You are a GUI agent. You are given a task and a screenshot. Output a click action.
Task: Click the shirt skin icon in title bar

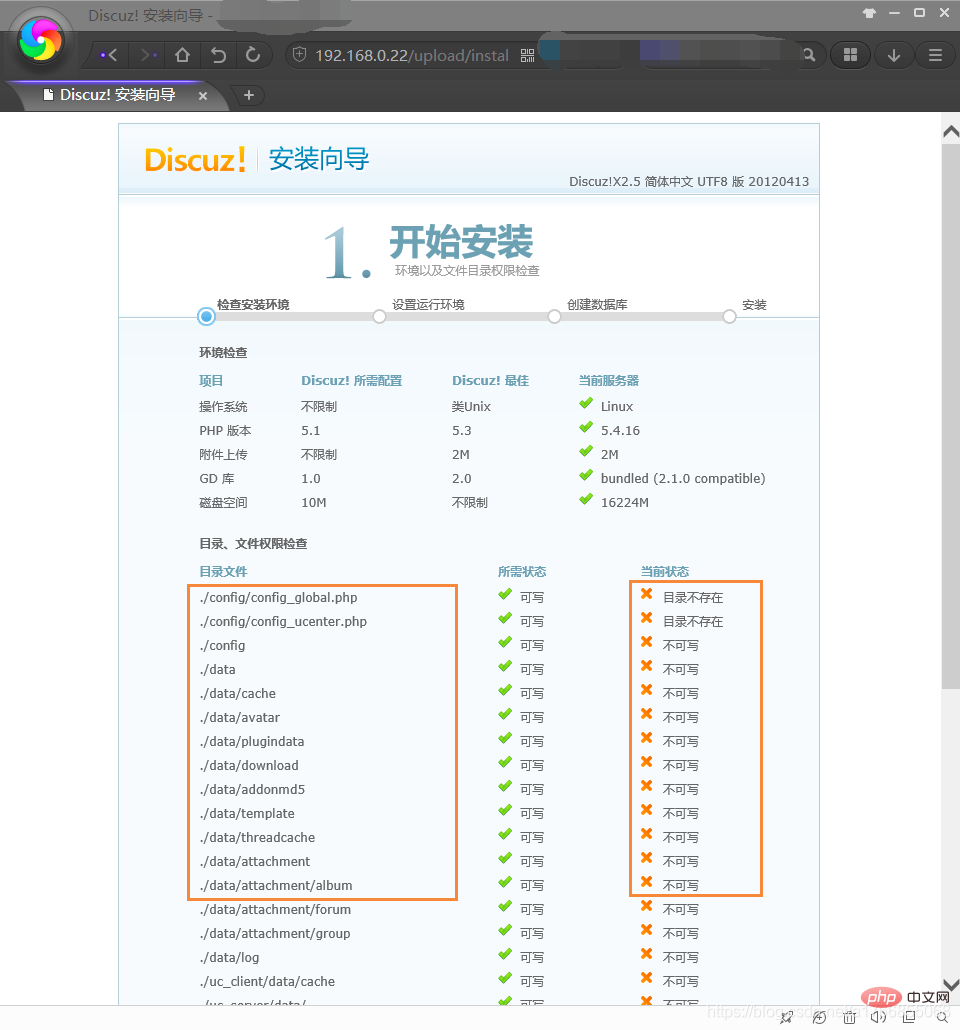click(x=869, y=13)
